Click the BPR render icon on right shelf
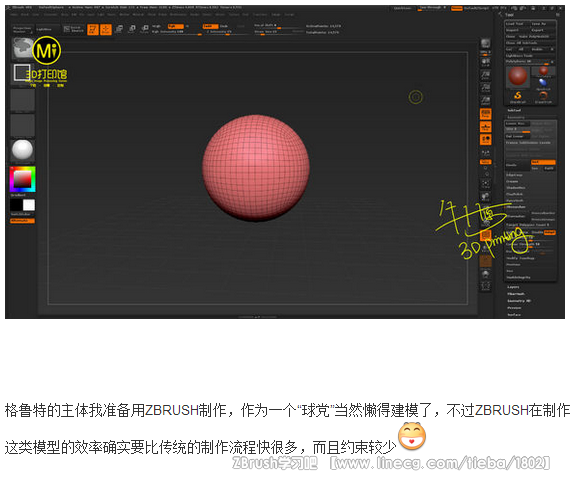 [x=486, y=43]
